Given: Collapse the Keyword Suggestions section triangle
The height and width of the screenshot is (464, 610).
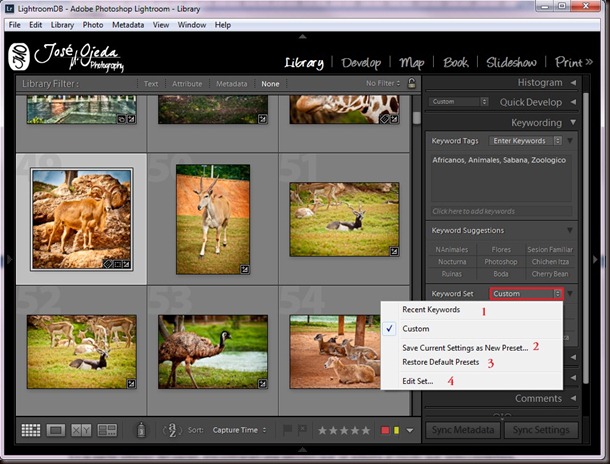Looking at the screenshot, I should [570, 230].
